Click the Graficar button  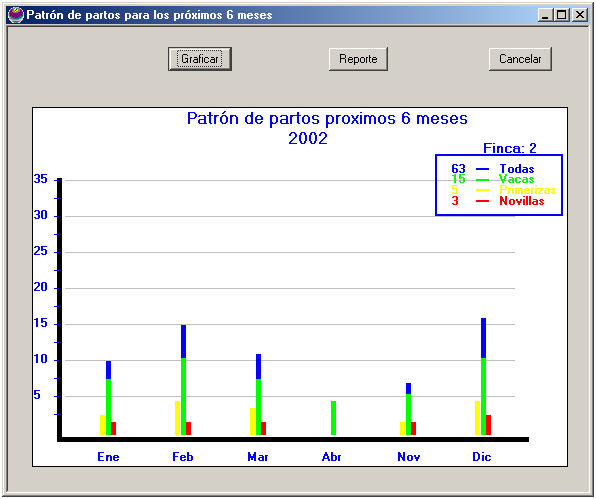200,59
